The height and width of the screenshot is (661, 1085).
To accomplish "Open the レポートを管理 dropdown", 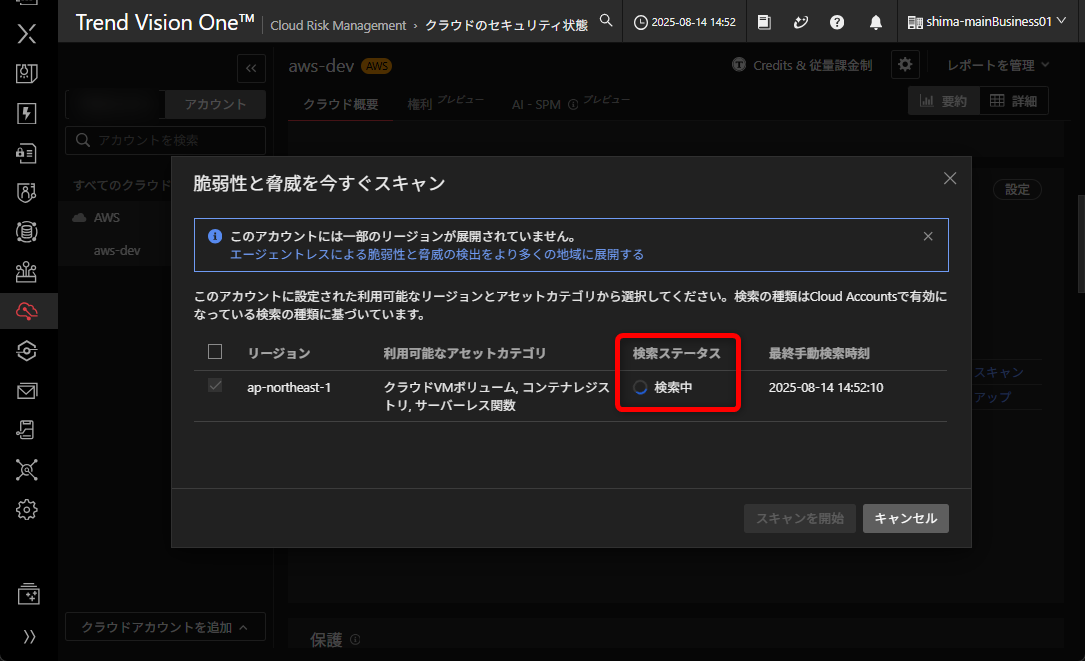I will (999, 65).
